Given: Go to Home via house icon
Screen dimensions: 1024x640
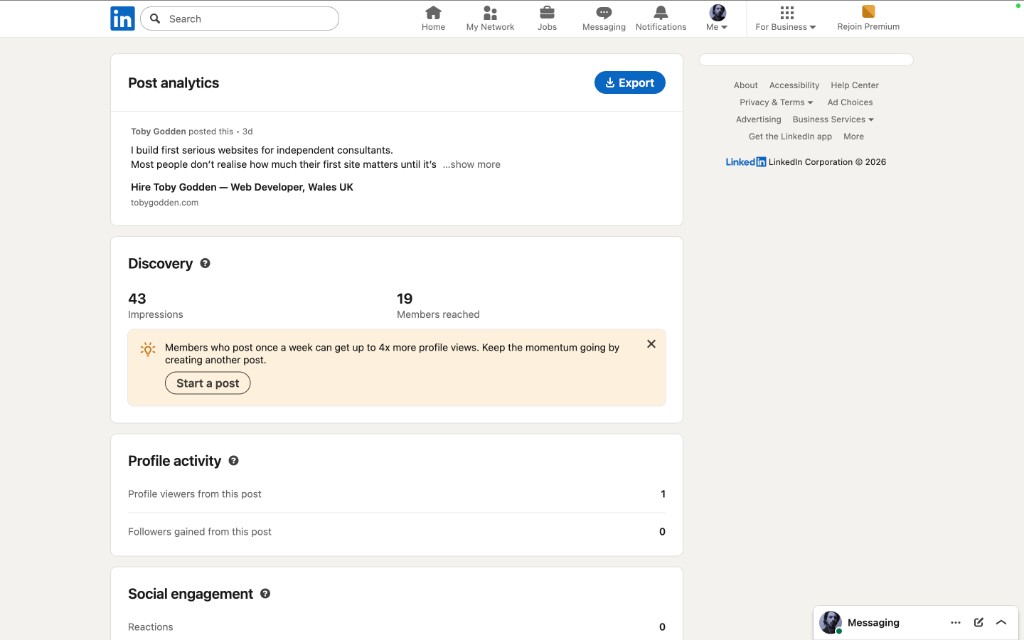Looking at the screenshot, I should point(433,13).
